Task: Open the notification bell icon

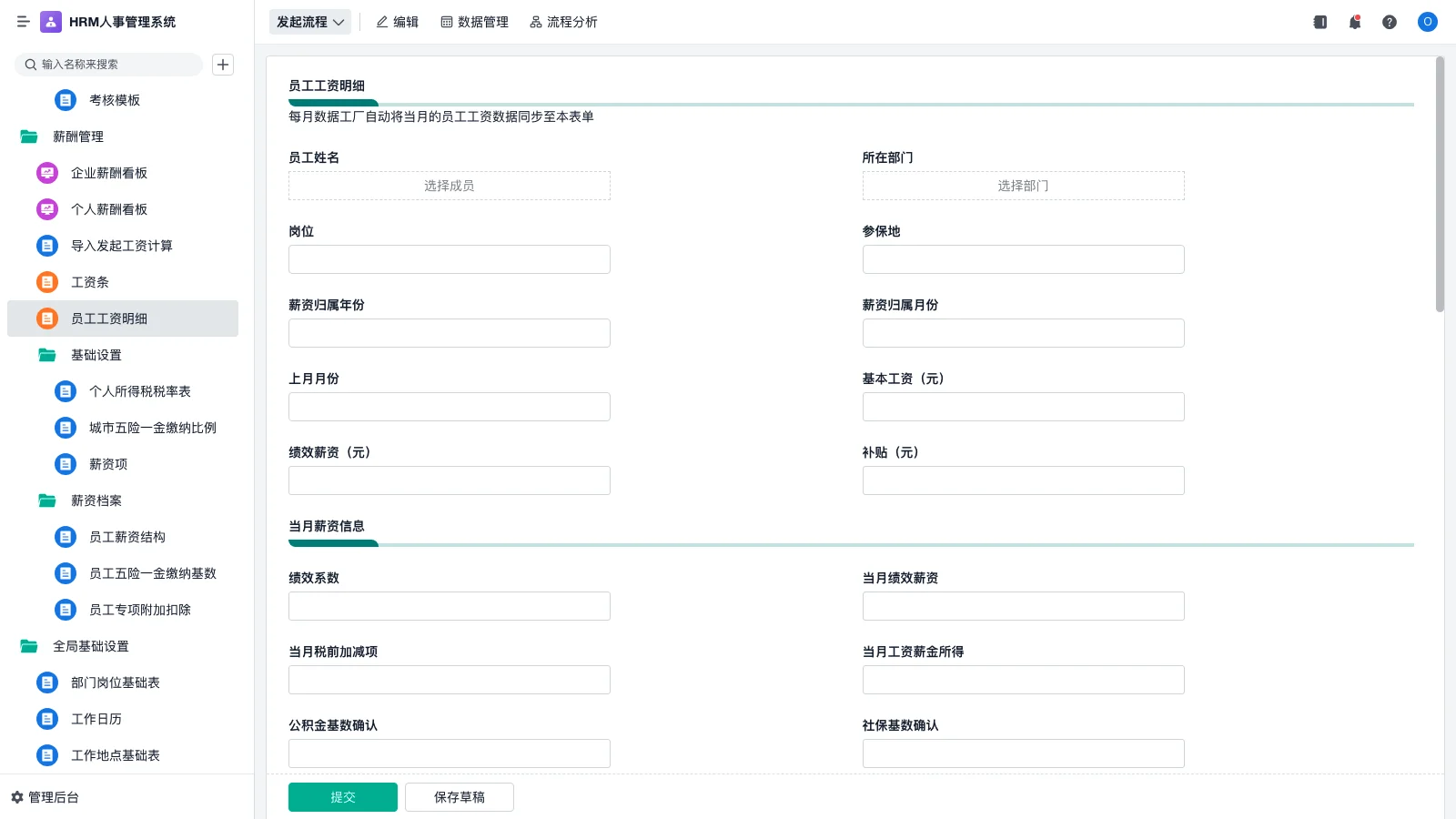Action: (1354, 22)
